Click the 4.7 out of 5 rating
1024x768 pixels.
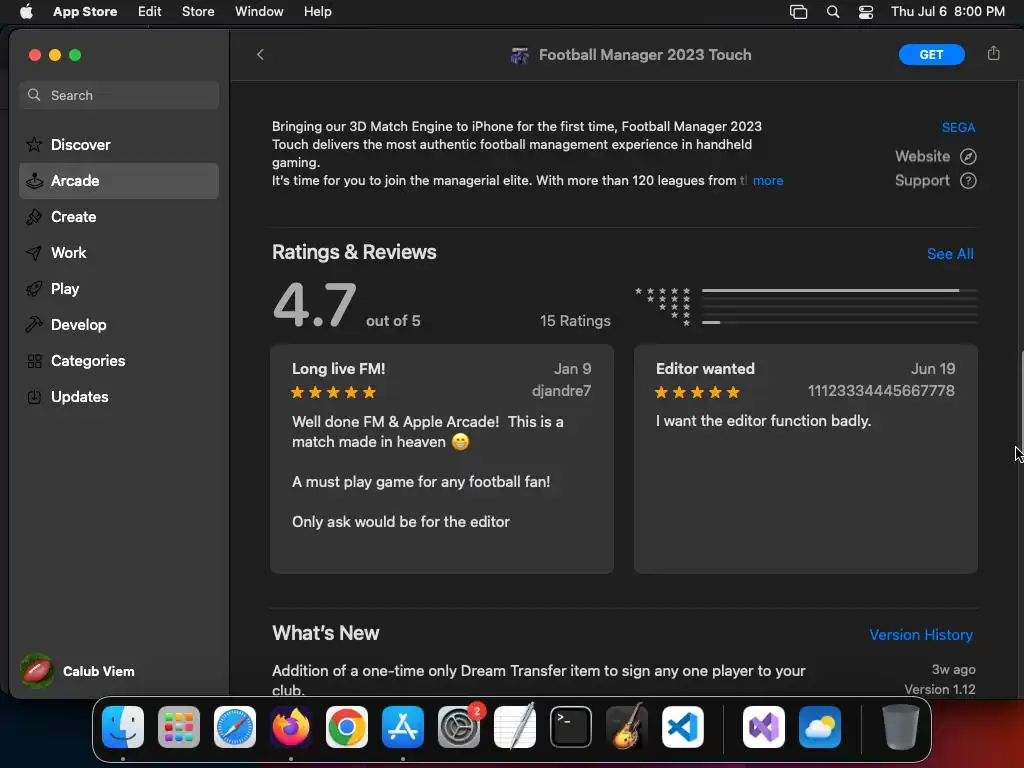347,305
